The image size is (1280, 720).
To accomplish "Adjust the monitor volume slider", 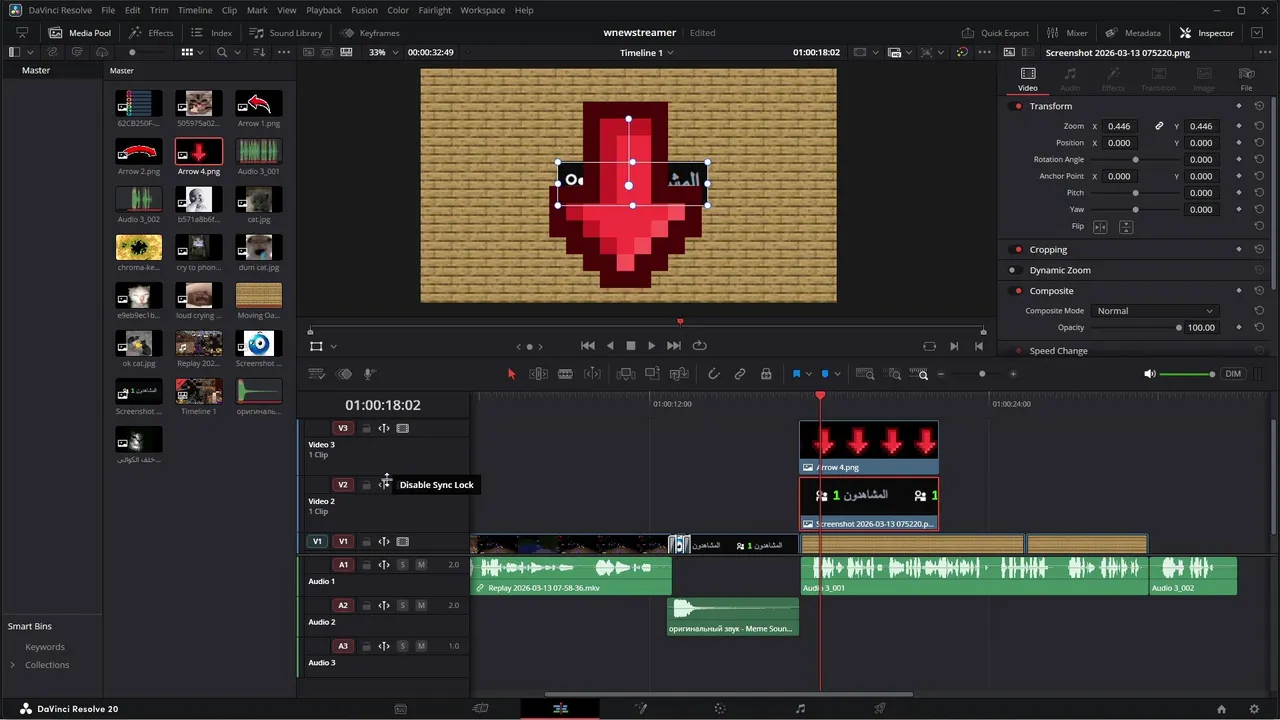I will click(x=1187, y=374).
